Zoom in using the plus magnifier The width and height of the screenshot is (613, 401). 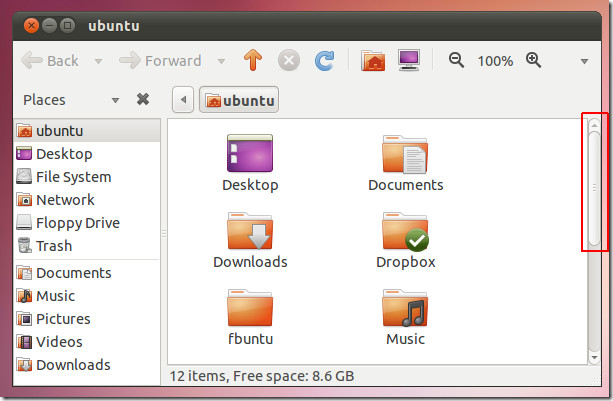533,61
